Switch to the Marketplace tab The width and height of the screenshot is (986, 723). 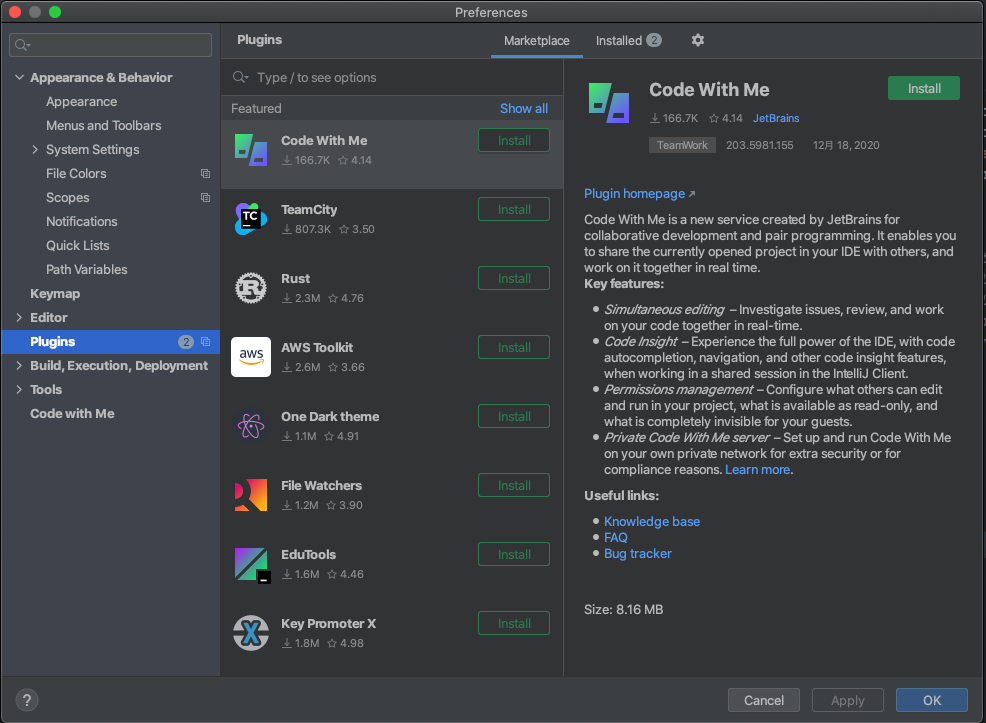click(536, 40)
